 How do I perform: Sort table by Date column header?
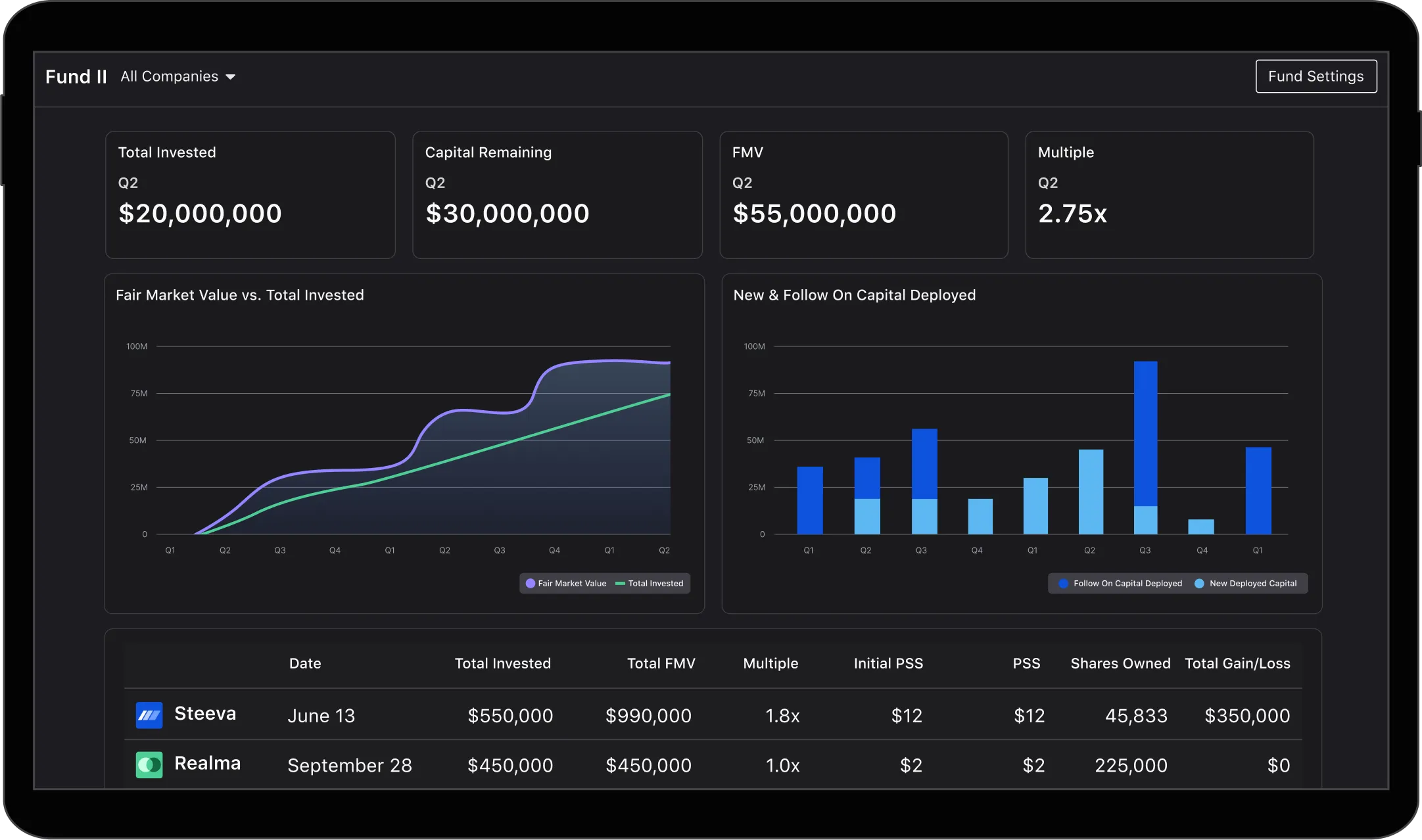pos(305,664)
